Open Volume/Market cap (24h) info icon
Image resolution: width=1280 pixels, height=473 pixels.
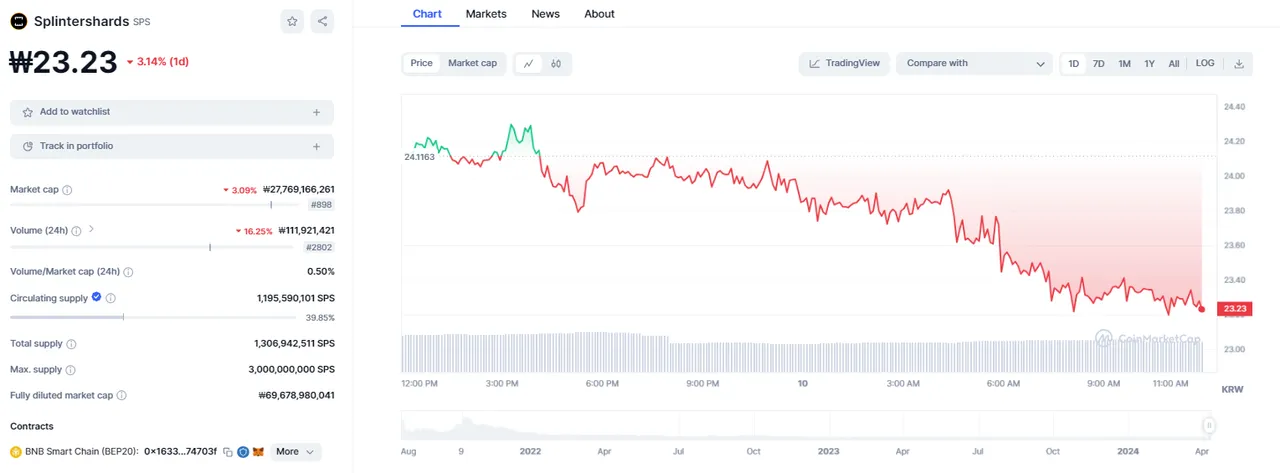(x=128, y=272)
